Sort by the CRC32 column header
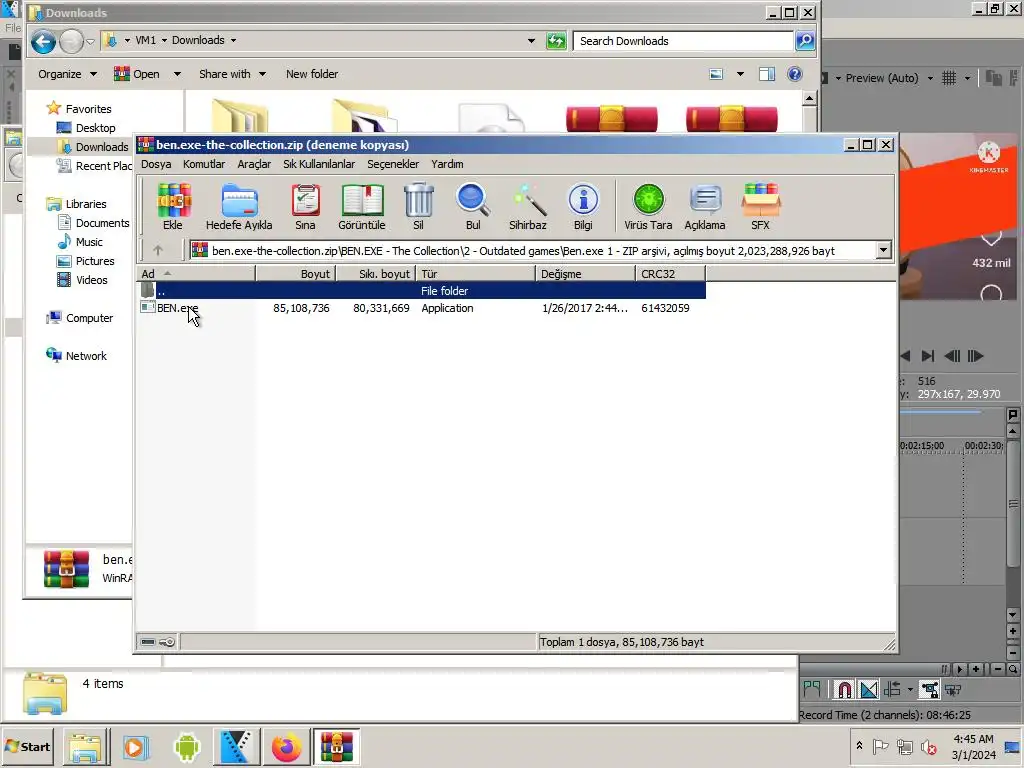 click(x=671, y=274)
